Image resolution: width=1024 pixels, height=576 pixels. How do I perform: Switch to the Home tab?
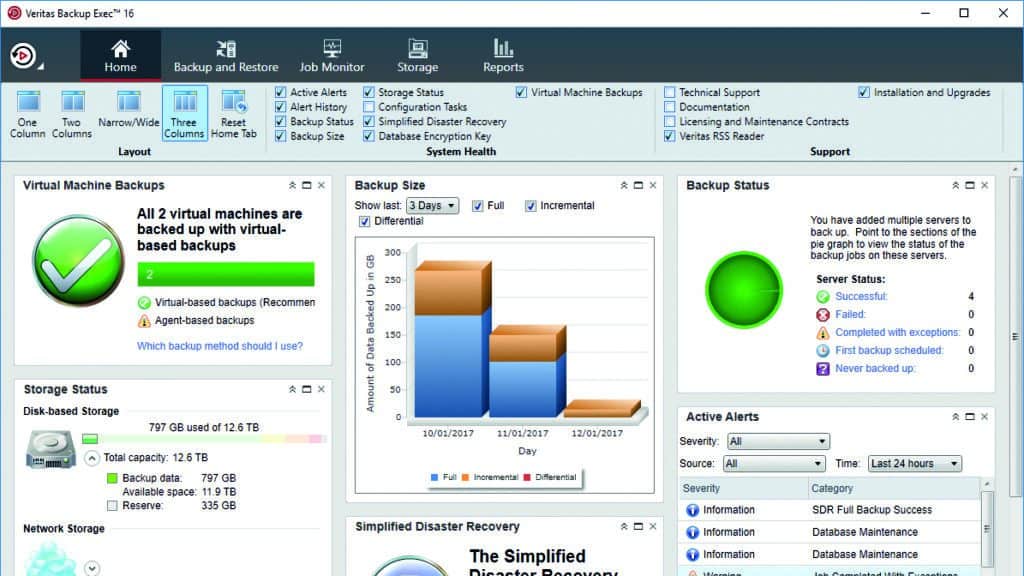pyautogui.click(x=120, y=55)
